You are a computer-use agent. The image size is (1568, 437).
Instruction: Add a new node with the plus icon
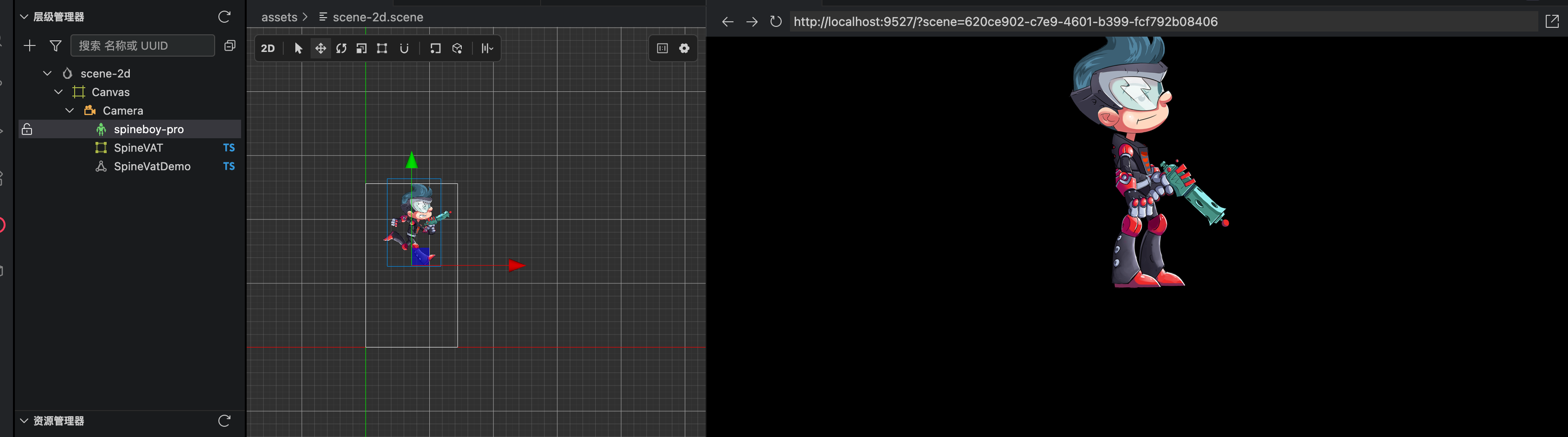click(x=29, y=45)
